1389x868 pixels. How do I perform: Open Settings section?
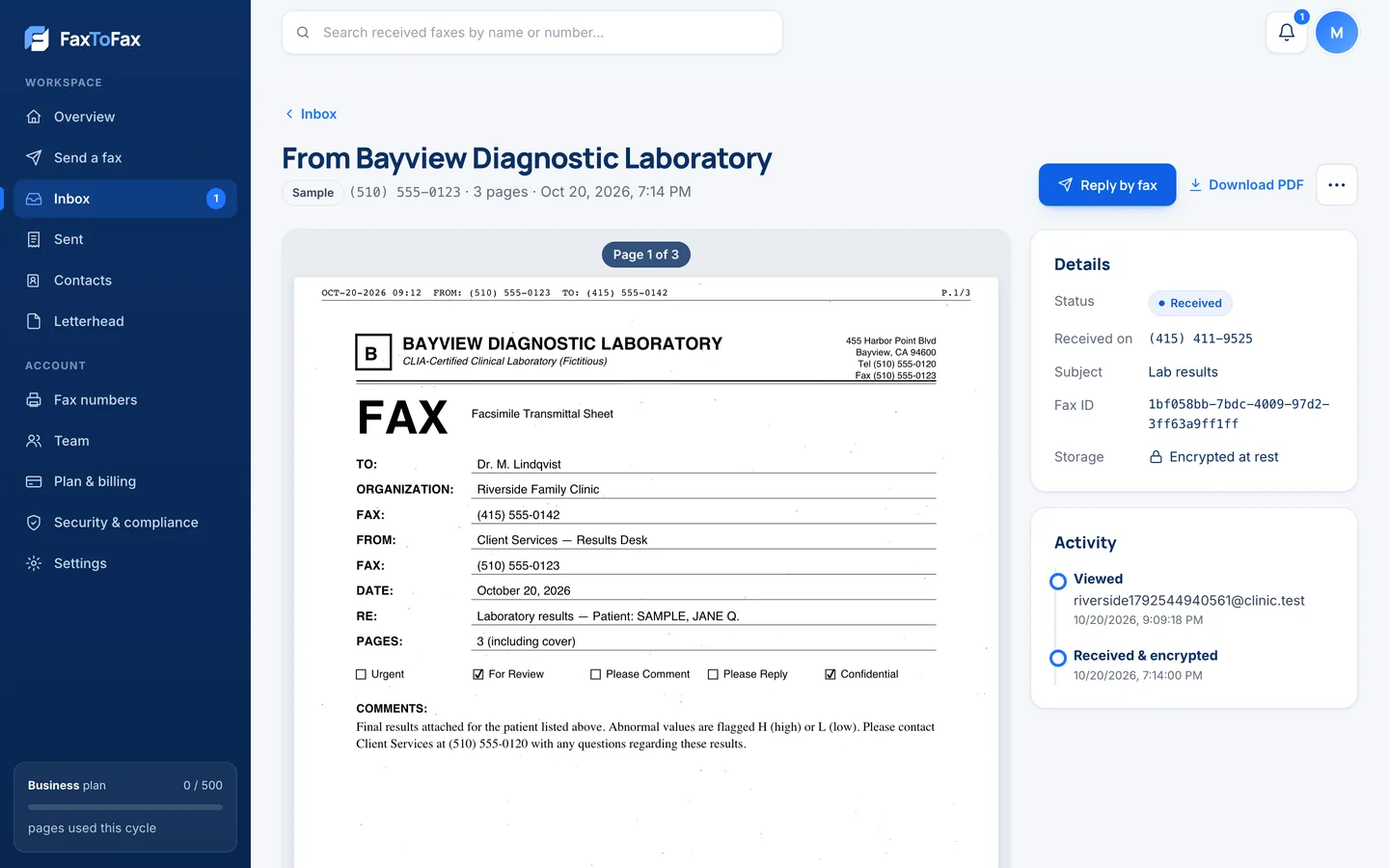pos(125,563)
